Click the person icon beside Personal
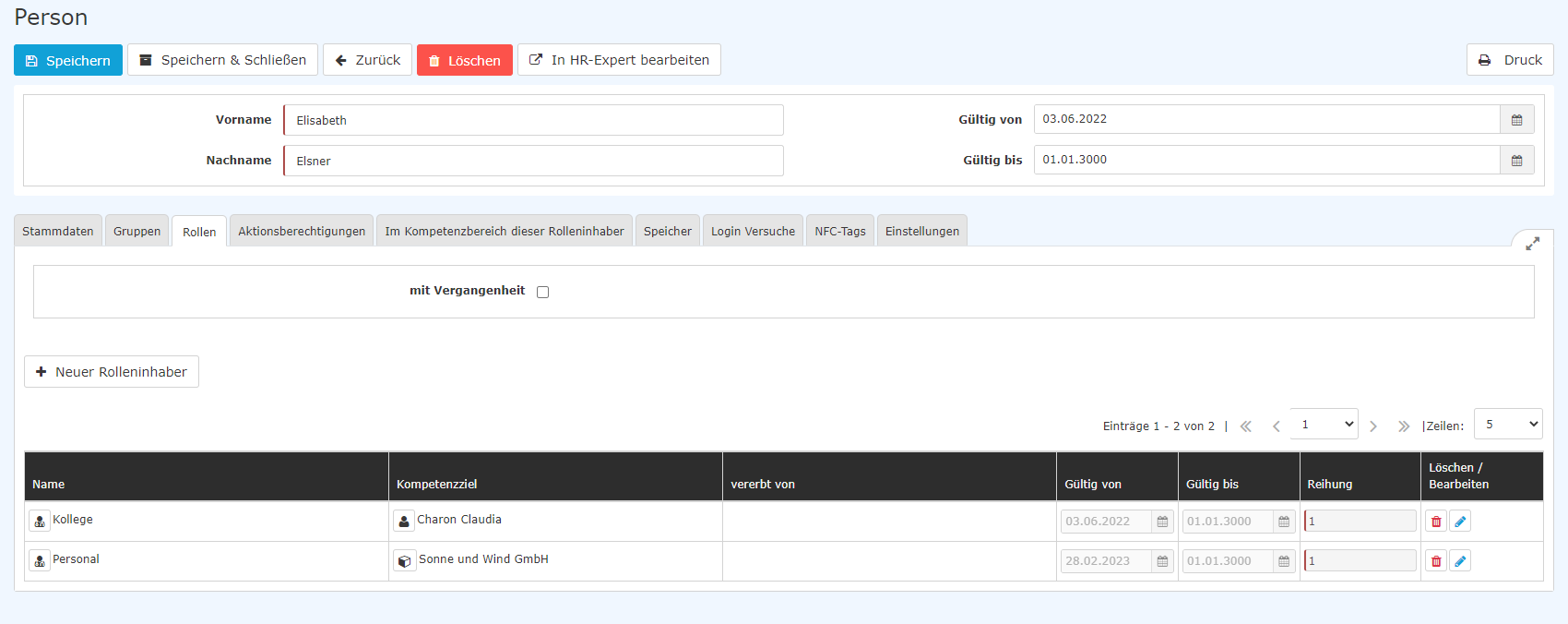The height and width of the screenshot is (624, 1568). coord(40,560)
